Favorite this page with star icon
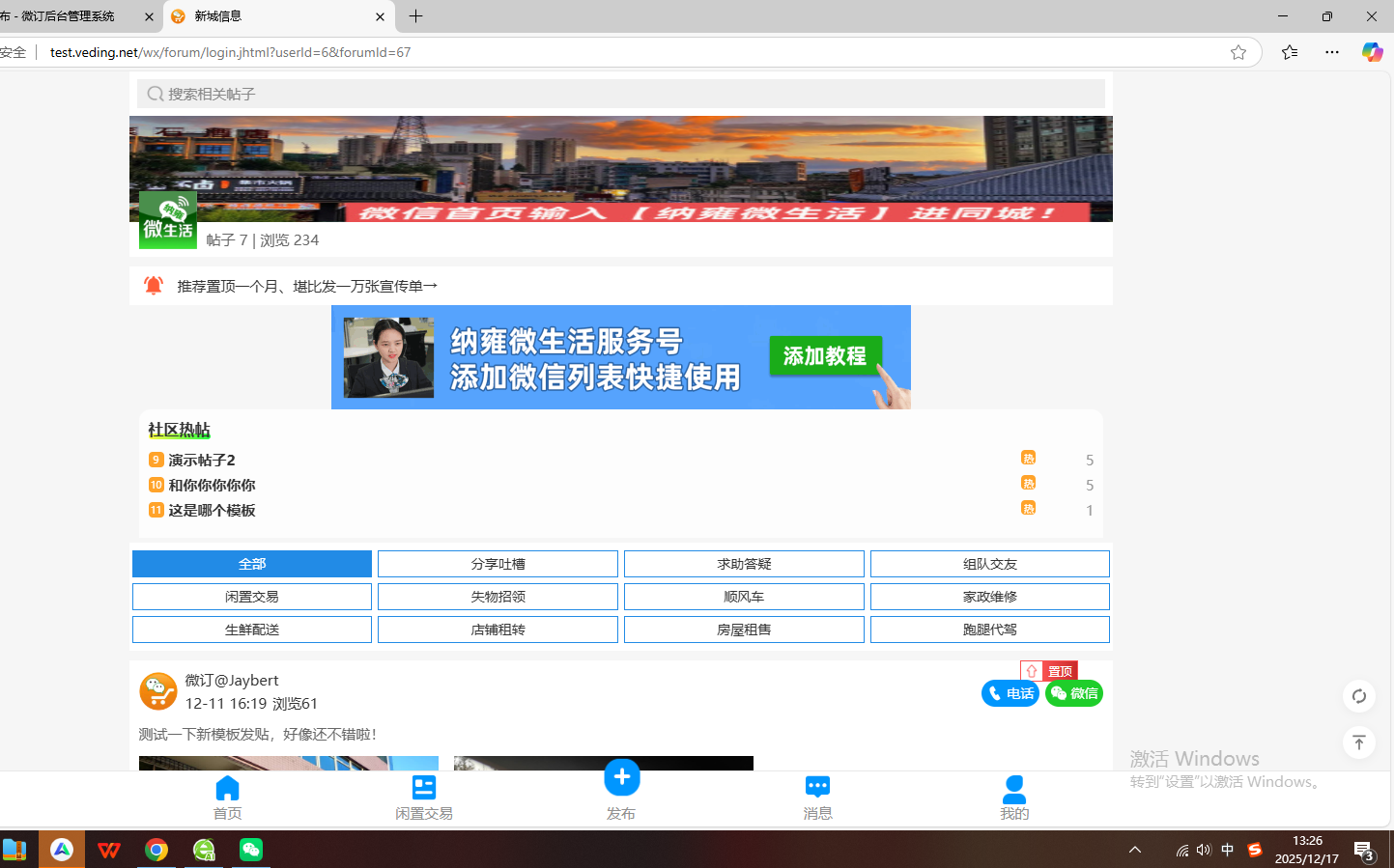The height and width of the screenshot is (868, 1394). (1238, 52)
